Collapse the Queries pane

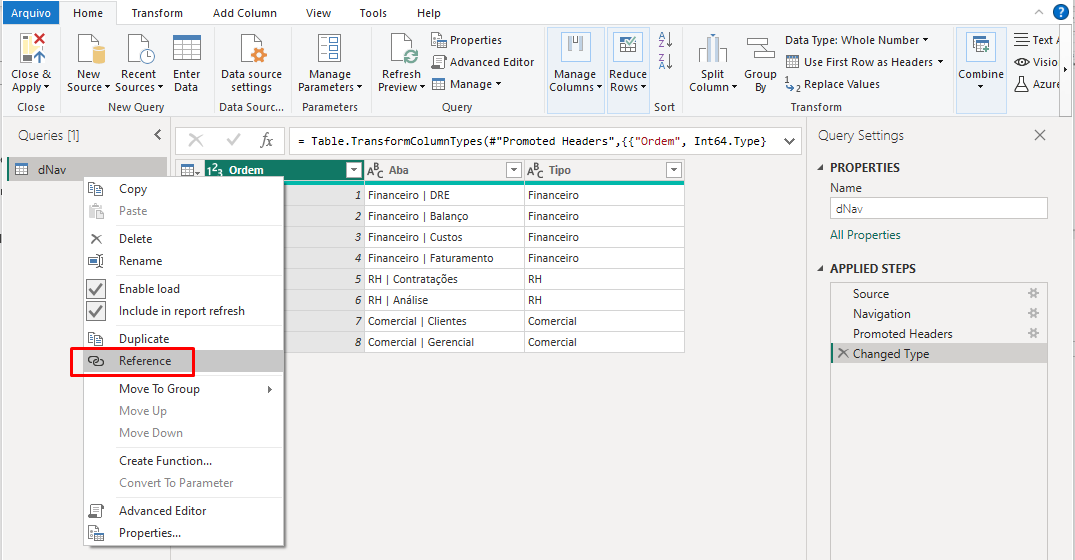(x=157, y=135)
